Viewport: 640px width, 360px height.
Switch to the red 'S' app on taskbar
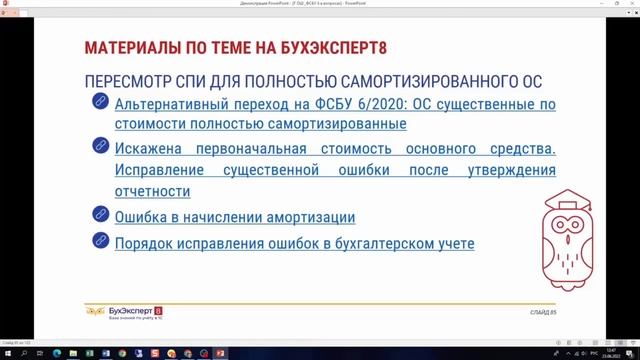[x=155, y=353]
